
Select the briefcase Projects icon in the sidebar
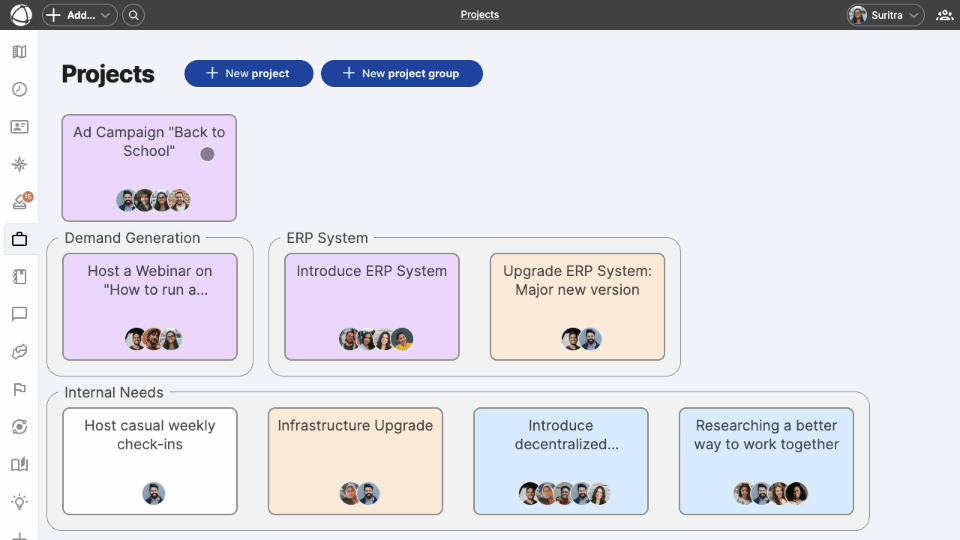pyautogui.click(x=19, y=239)
